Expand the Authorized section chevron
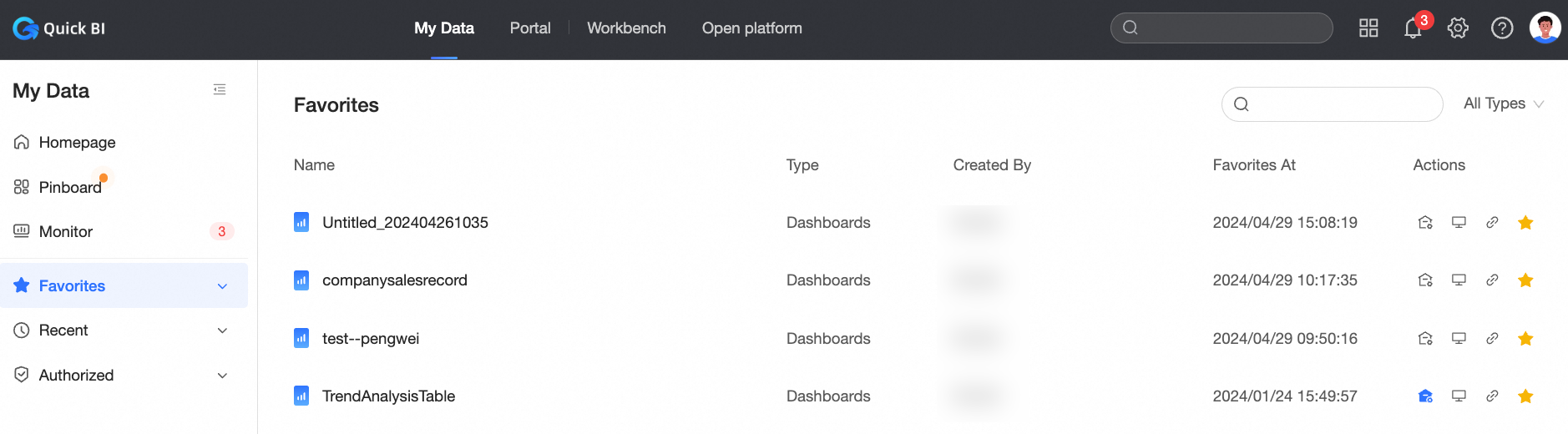Image resolution: width=1568 pixels, height=434 pixels. click(222, 376)
